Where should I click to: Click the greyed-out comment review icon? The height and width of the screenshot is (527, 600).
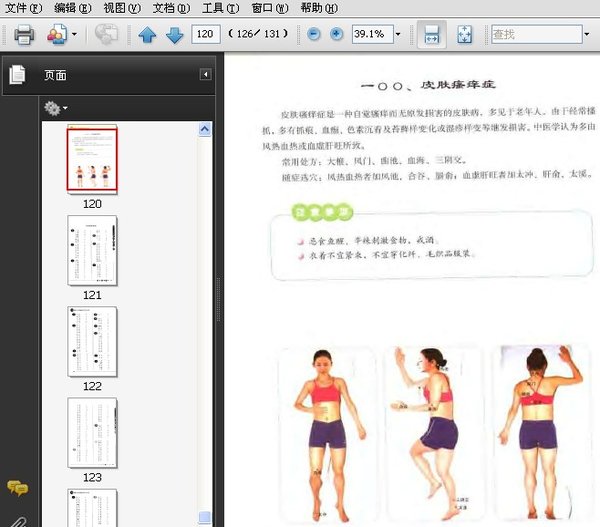106,34
